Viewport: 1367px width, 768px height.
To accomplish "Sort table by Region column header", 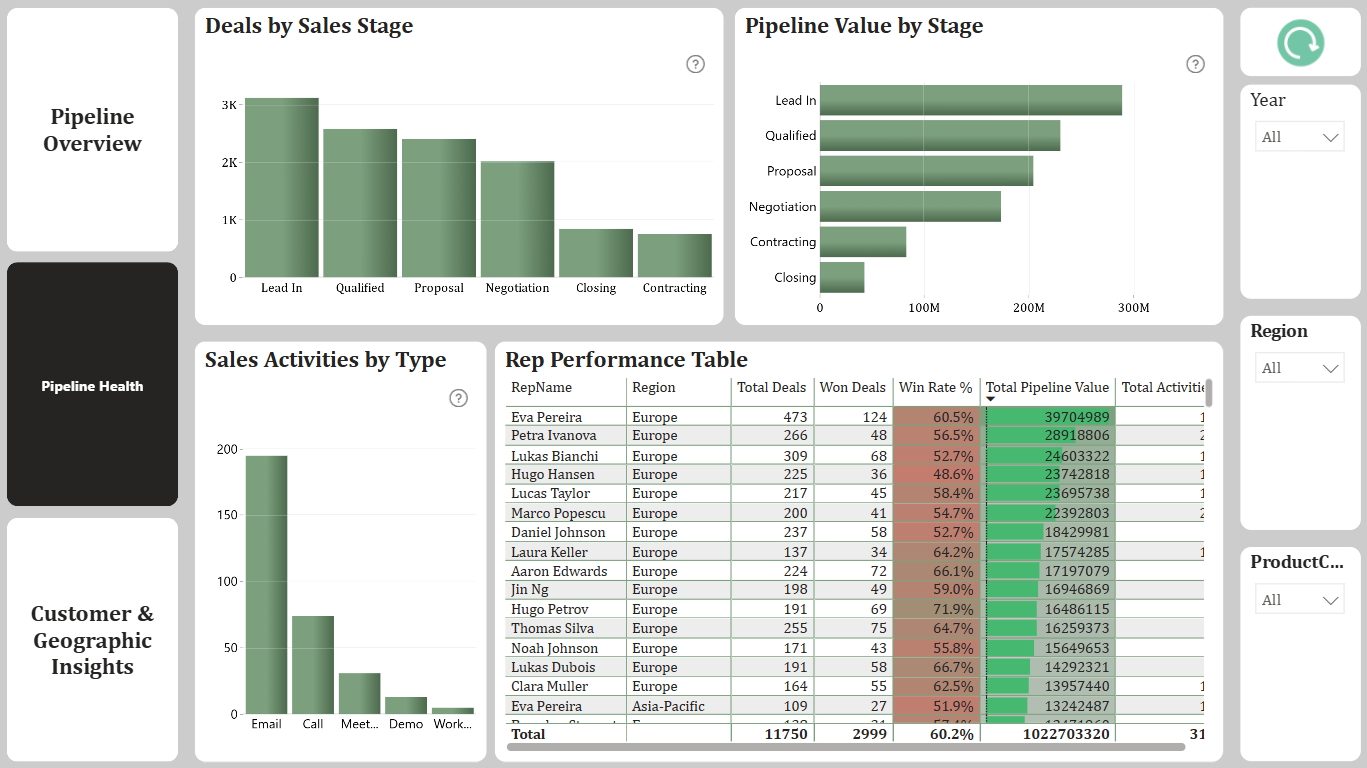I will pyautogui.click(x=653, y=388).
